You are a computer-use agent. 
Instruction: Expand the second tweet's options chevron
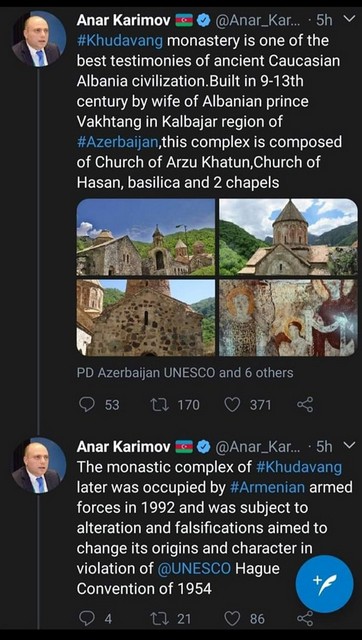350,446
